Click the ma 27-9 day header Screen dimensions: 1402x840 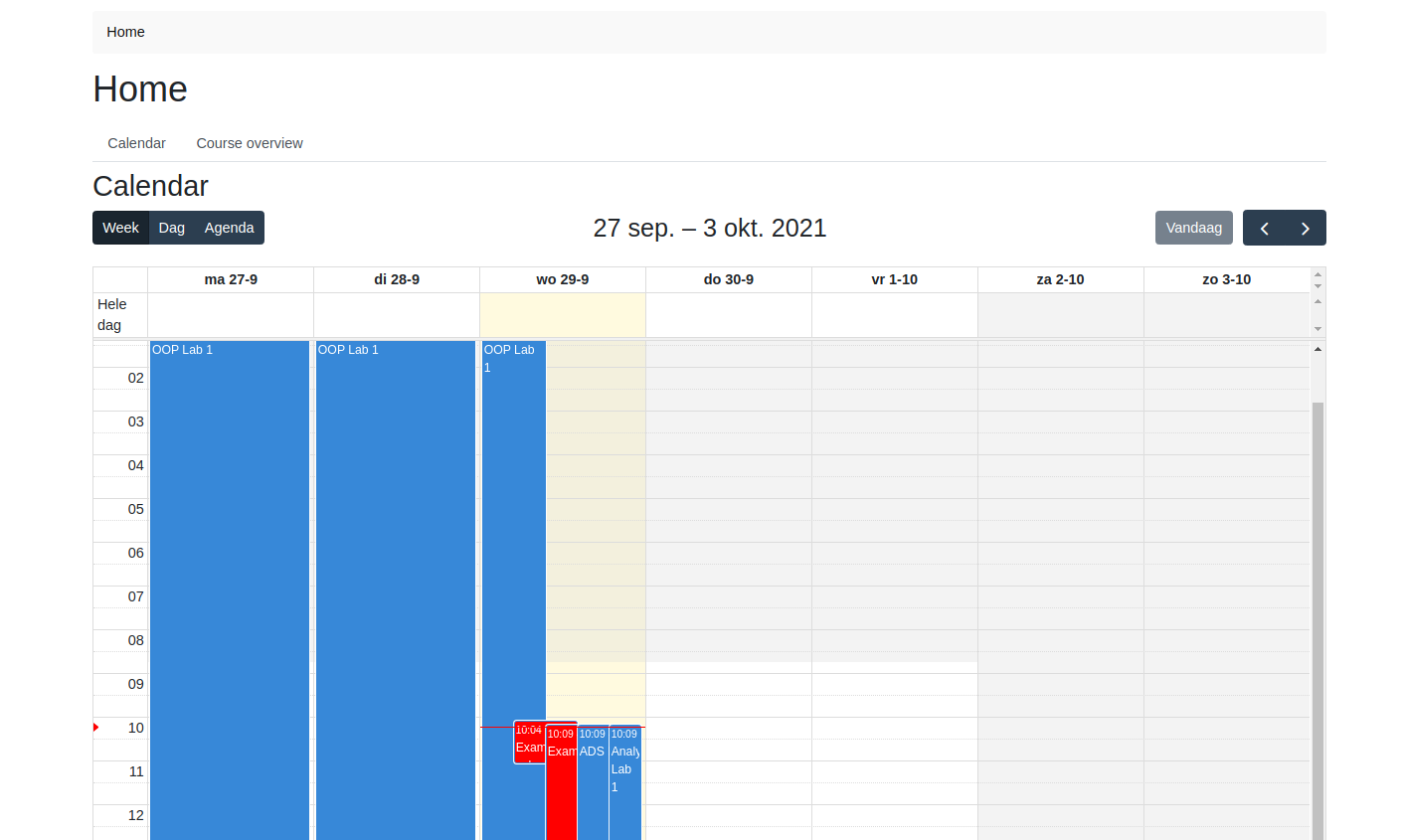tap(231, 279)
